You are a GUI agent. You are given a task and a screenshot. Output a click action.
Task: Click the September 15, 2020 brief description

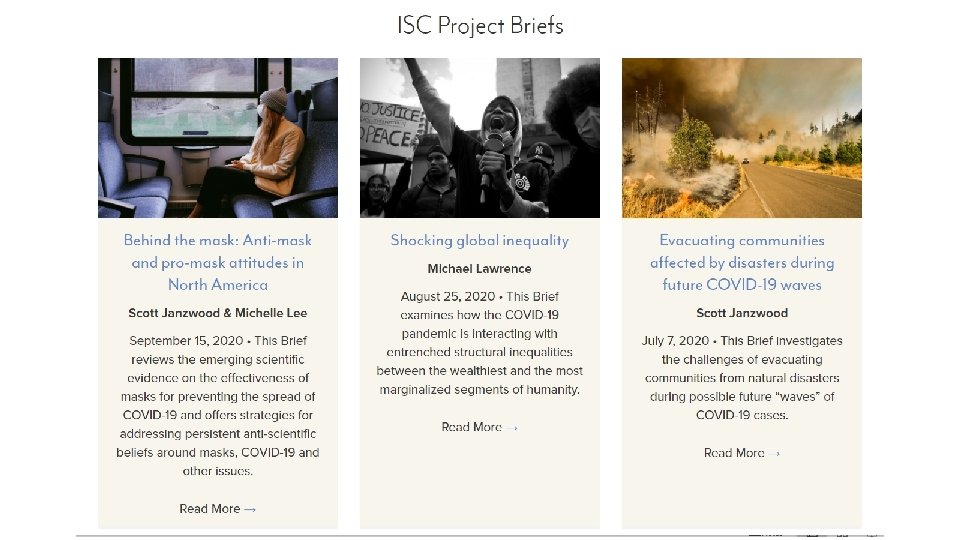(x=218, y=406)
